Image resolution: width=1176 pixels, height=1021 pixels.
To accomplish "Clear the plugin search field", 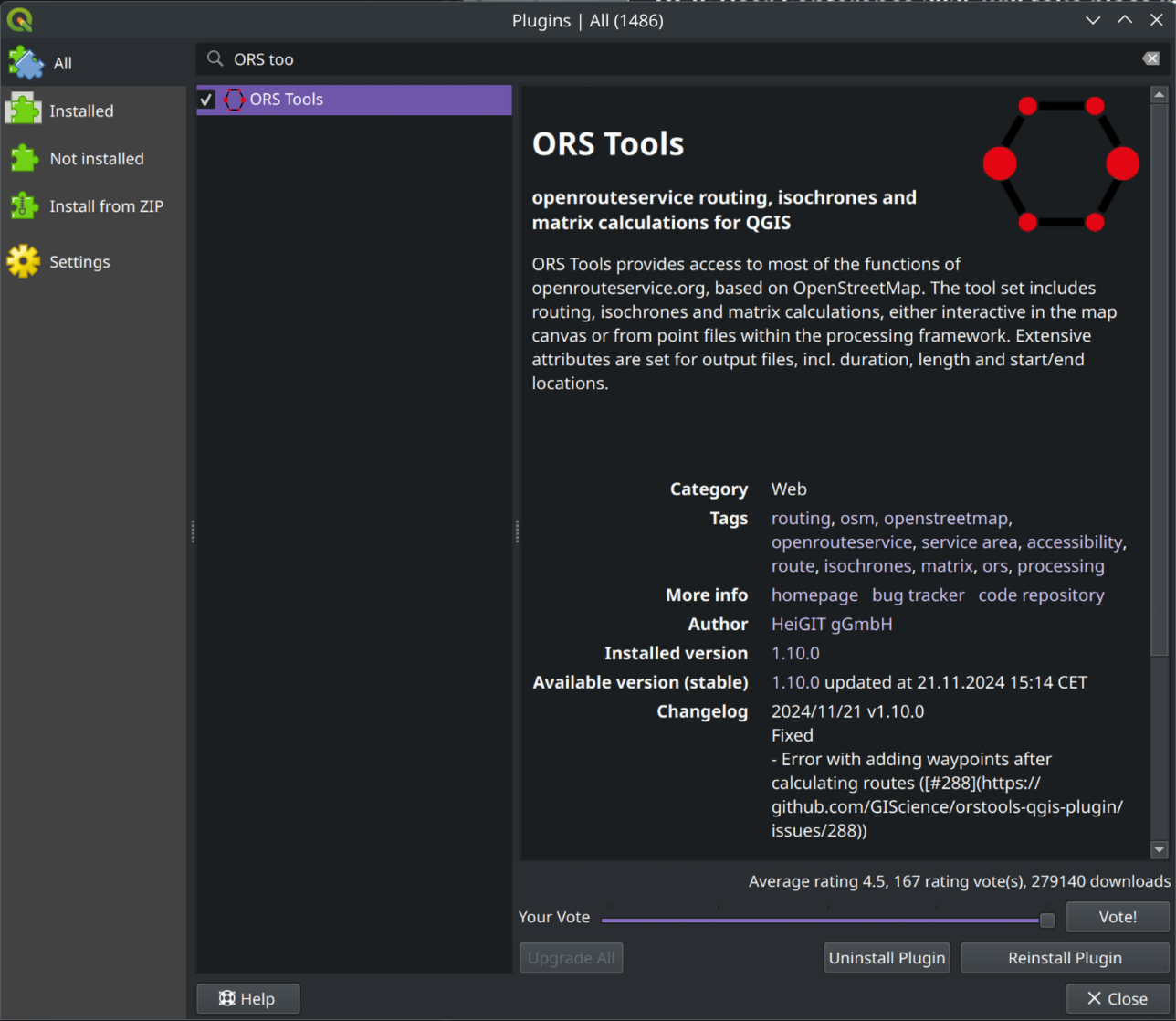I will (x=1150, y=58).
